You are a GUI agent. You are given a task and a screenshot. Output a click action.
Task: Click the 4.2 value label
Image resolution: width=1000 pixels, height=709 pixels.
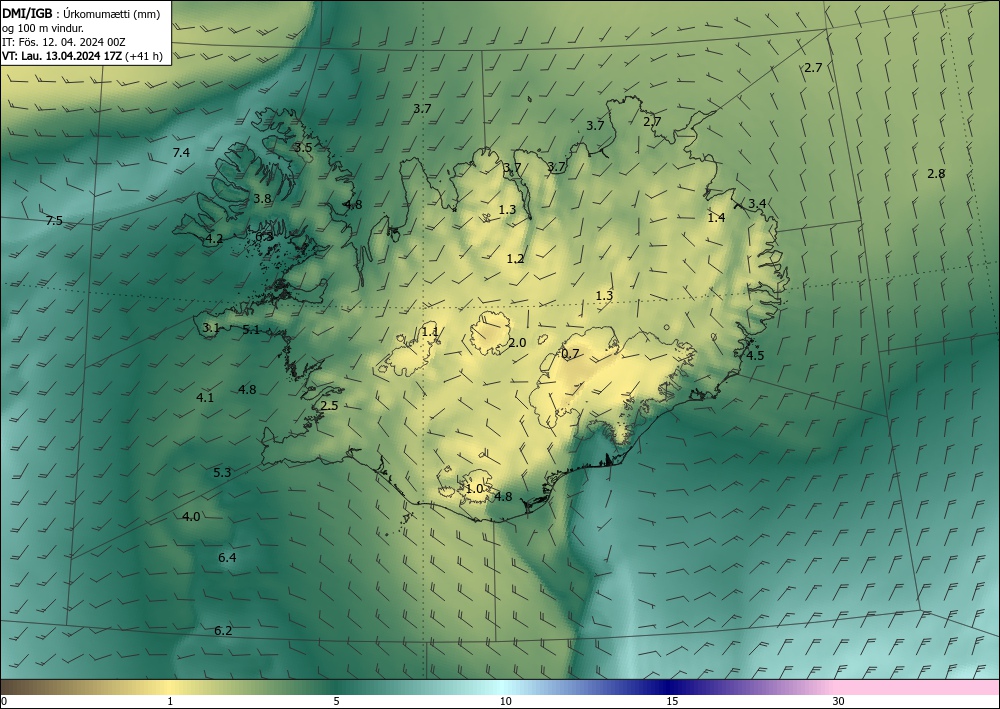tap(214, 239)
